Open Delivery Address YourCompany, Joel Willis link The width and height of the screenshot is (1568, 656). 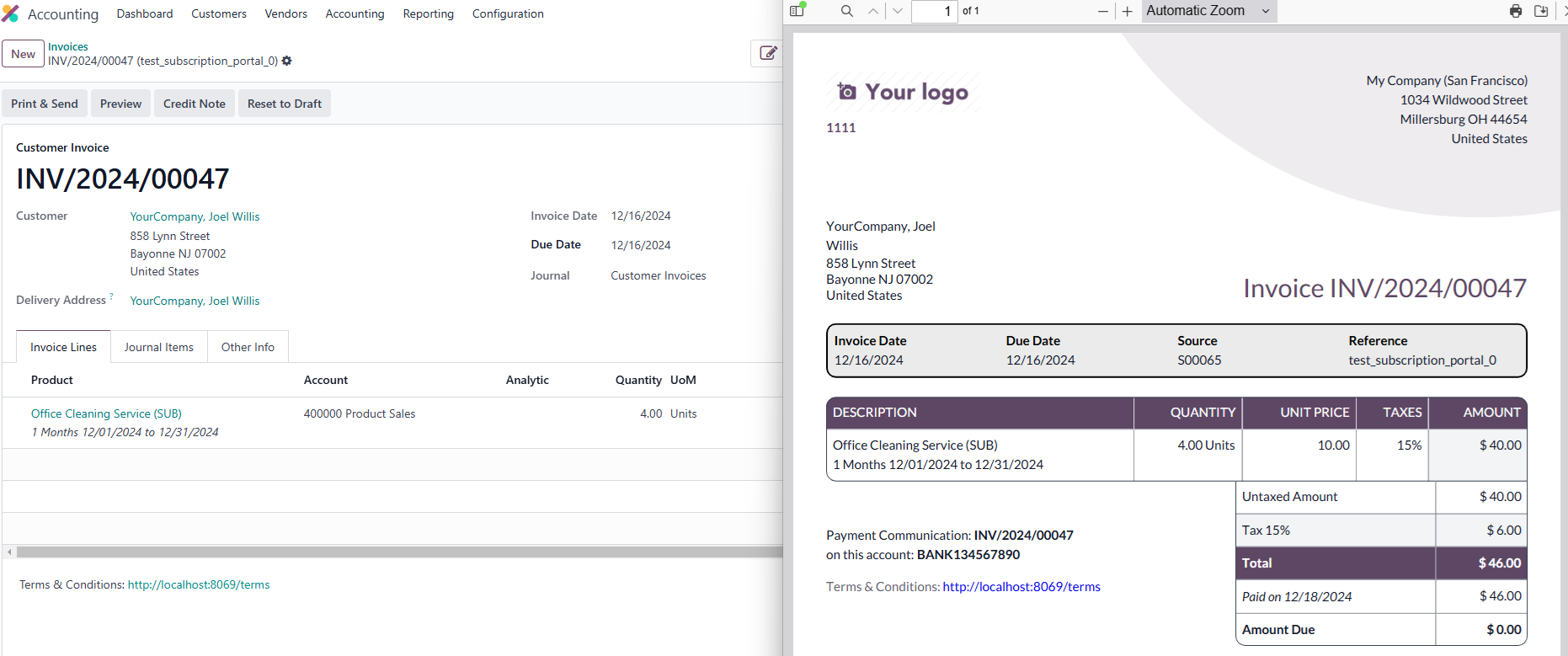point(195,301)
